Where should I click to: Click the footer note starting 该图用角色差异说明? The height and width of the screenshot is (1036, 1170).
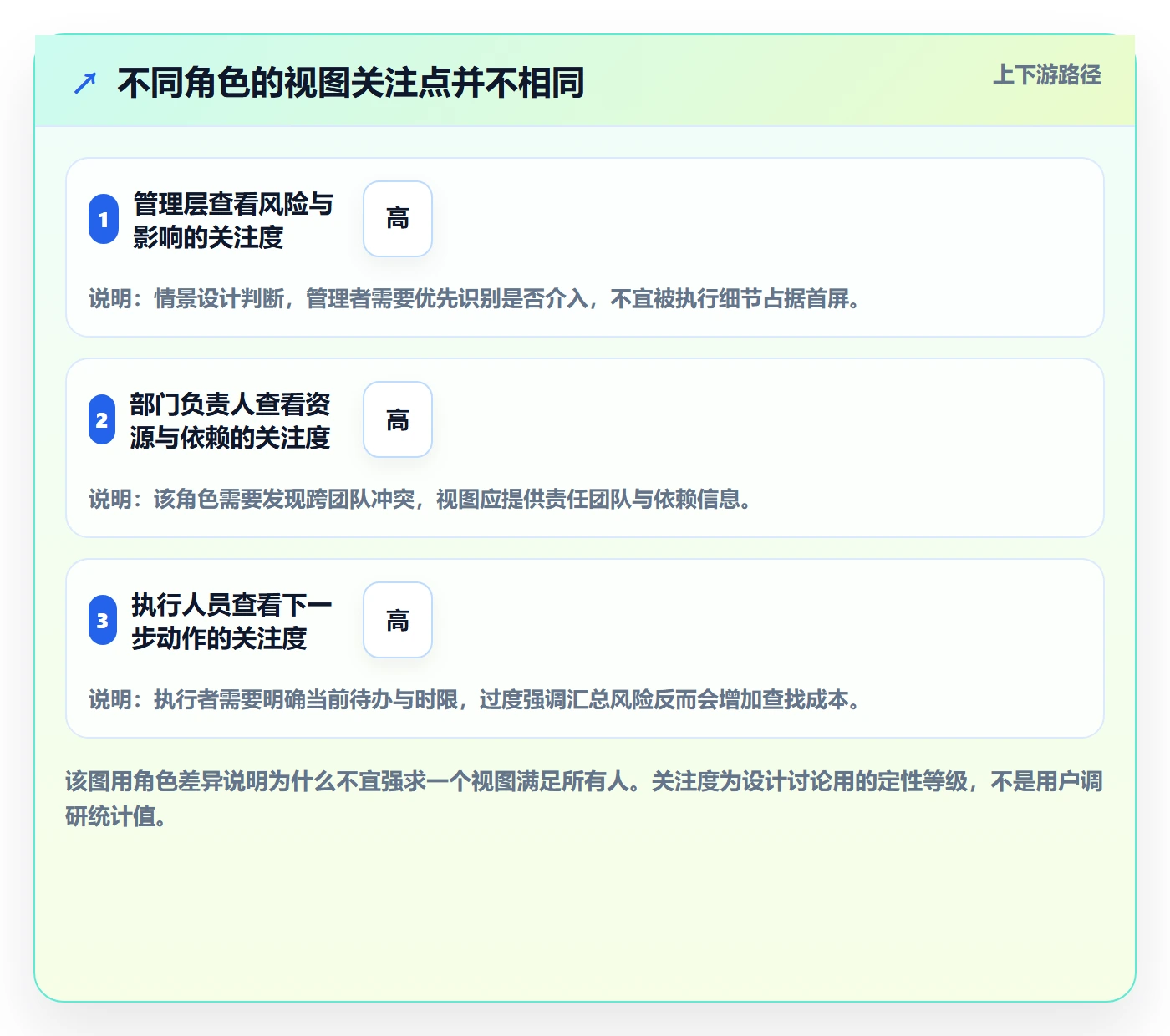tap(584, 799)
